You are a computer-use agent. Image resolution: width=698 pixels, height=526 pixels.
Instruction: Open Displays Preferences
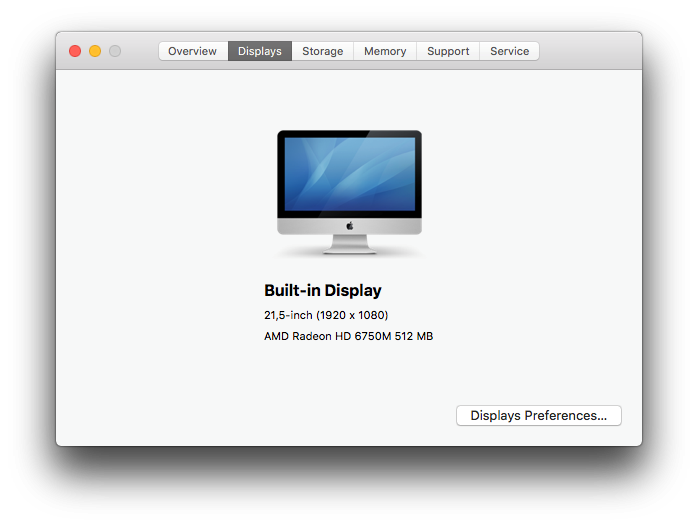(x=539, y=415)
